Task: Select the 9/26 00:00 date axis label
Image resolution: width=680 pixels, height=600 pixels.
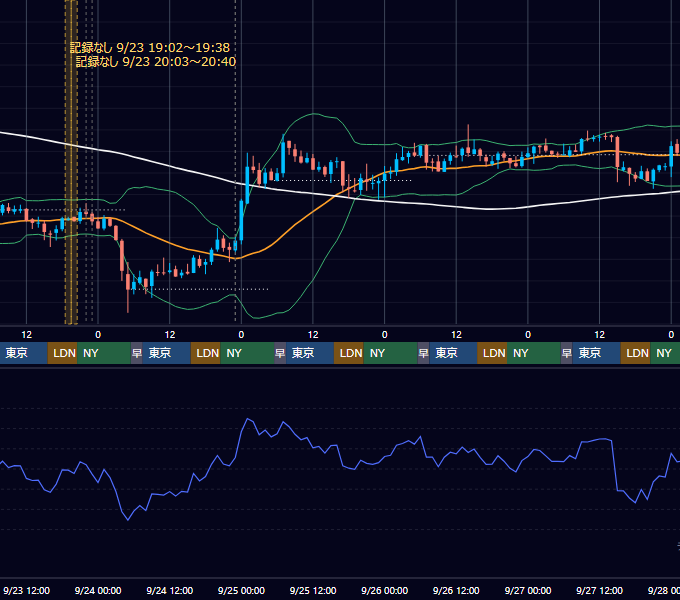Action: 385,590
